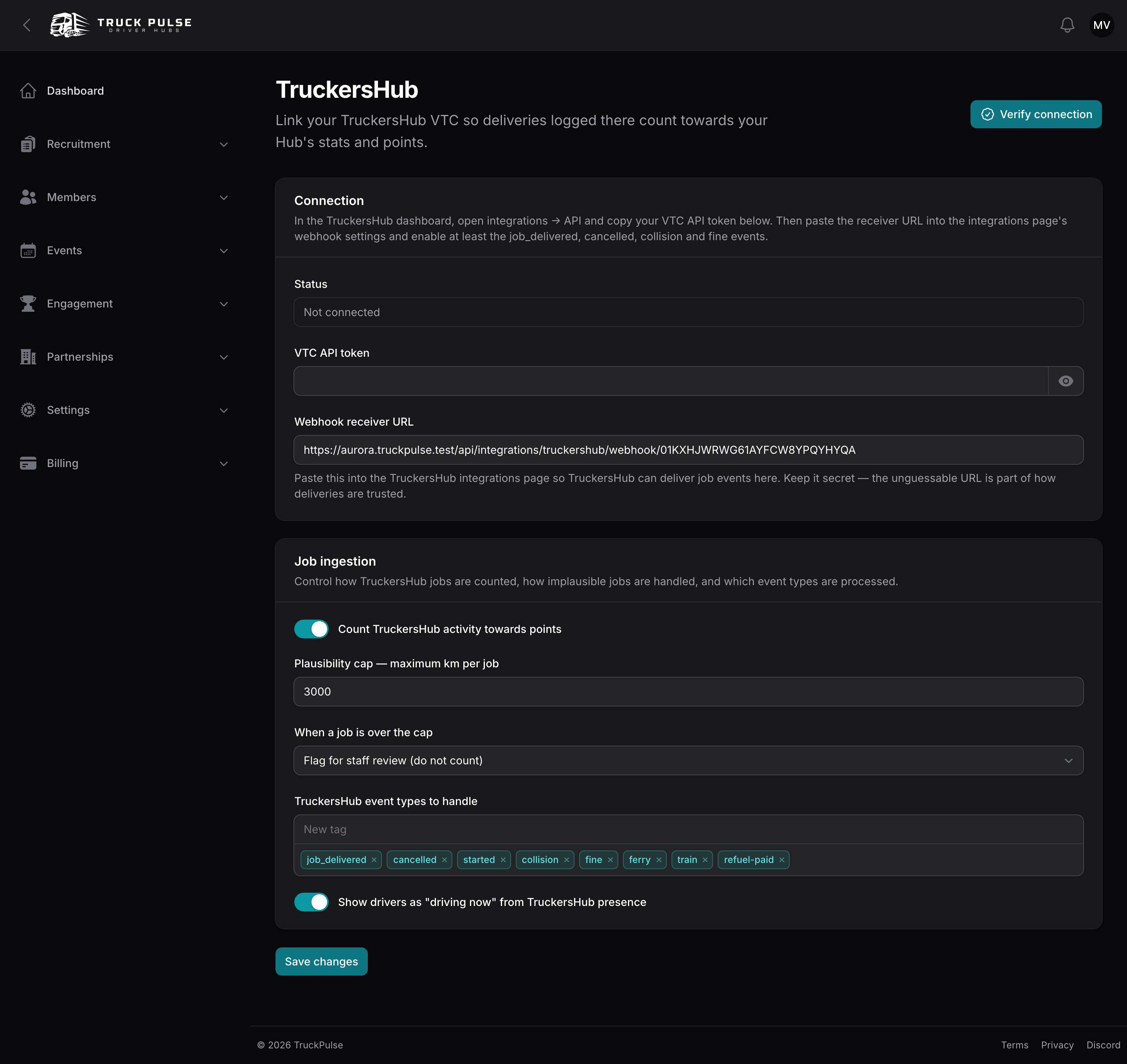Viewport: 1127px width, 1064px height.
Task: Click the Verify connection button
Action: pos(1036,115)
